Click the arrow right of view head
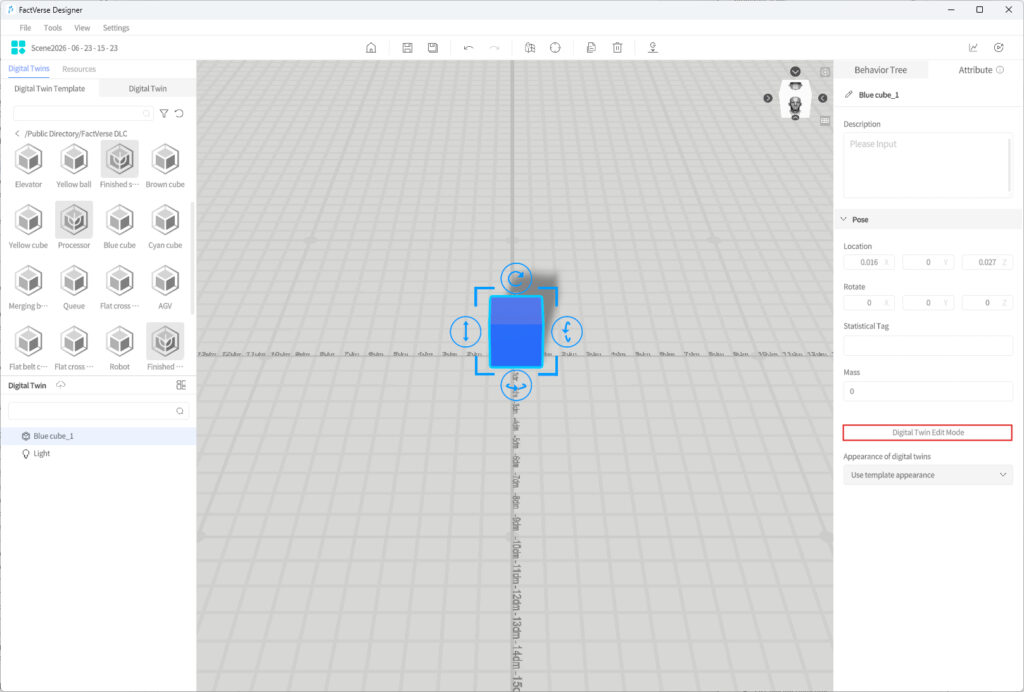 [x=823, y=98]
